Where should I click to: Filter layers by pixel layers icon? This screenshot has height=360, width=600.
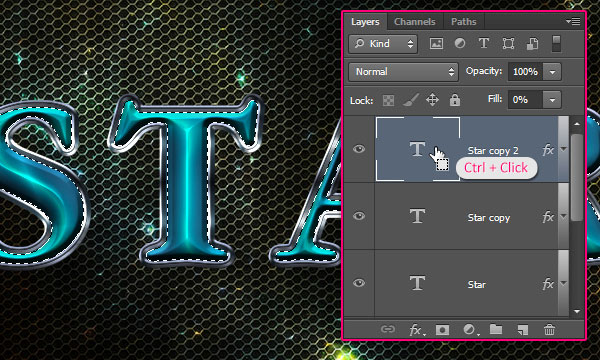pyautogui.click(x=436, y=44)
